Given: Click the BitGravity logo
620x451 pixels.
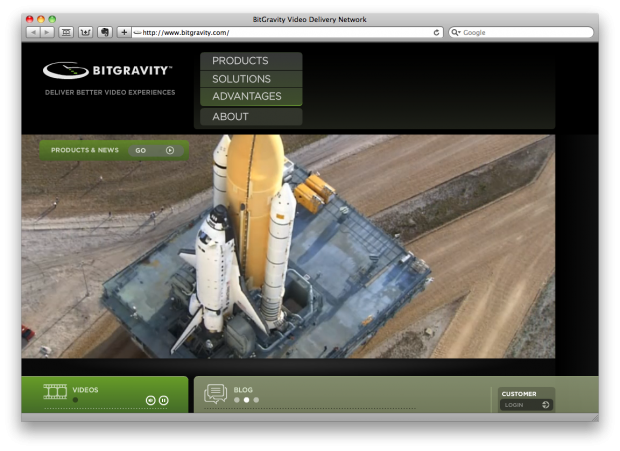Looking at the screenshot, I should [x=108, y=70].
